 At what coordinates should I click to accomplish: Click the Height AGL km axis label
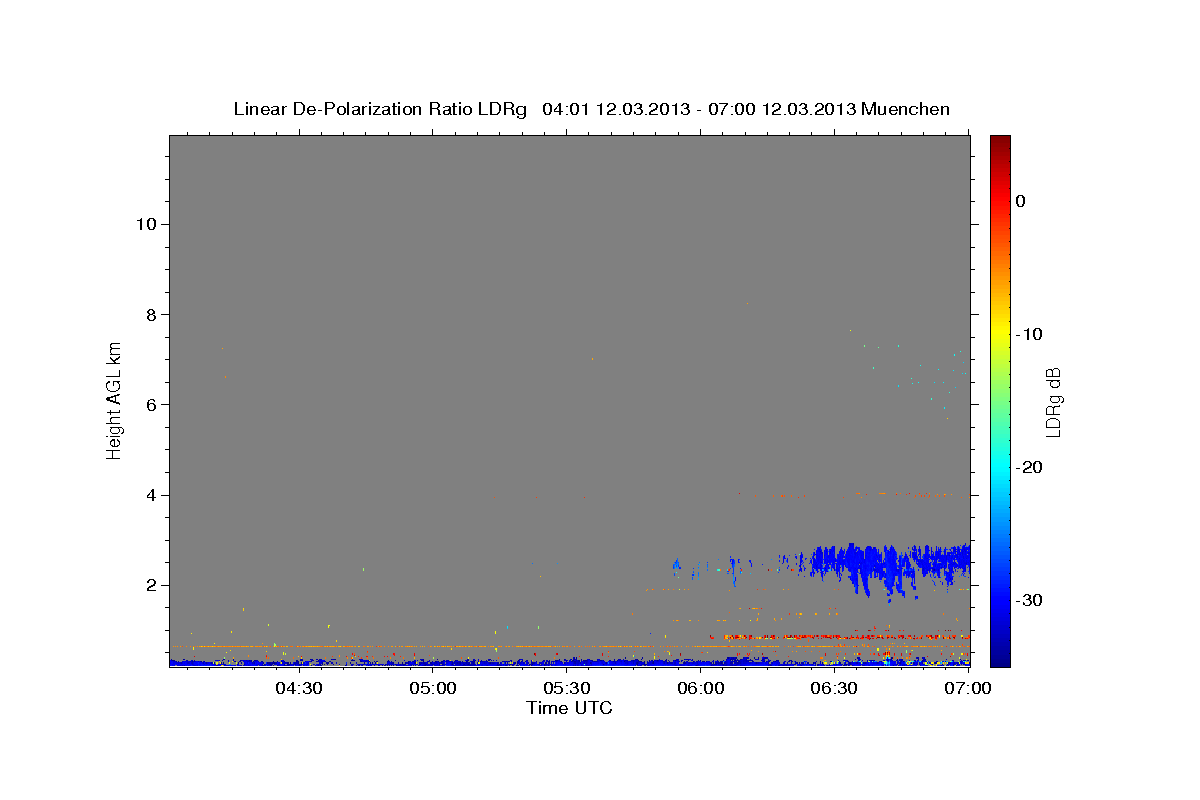[115, 399]
